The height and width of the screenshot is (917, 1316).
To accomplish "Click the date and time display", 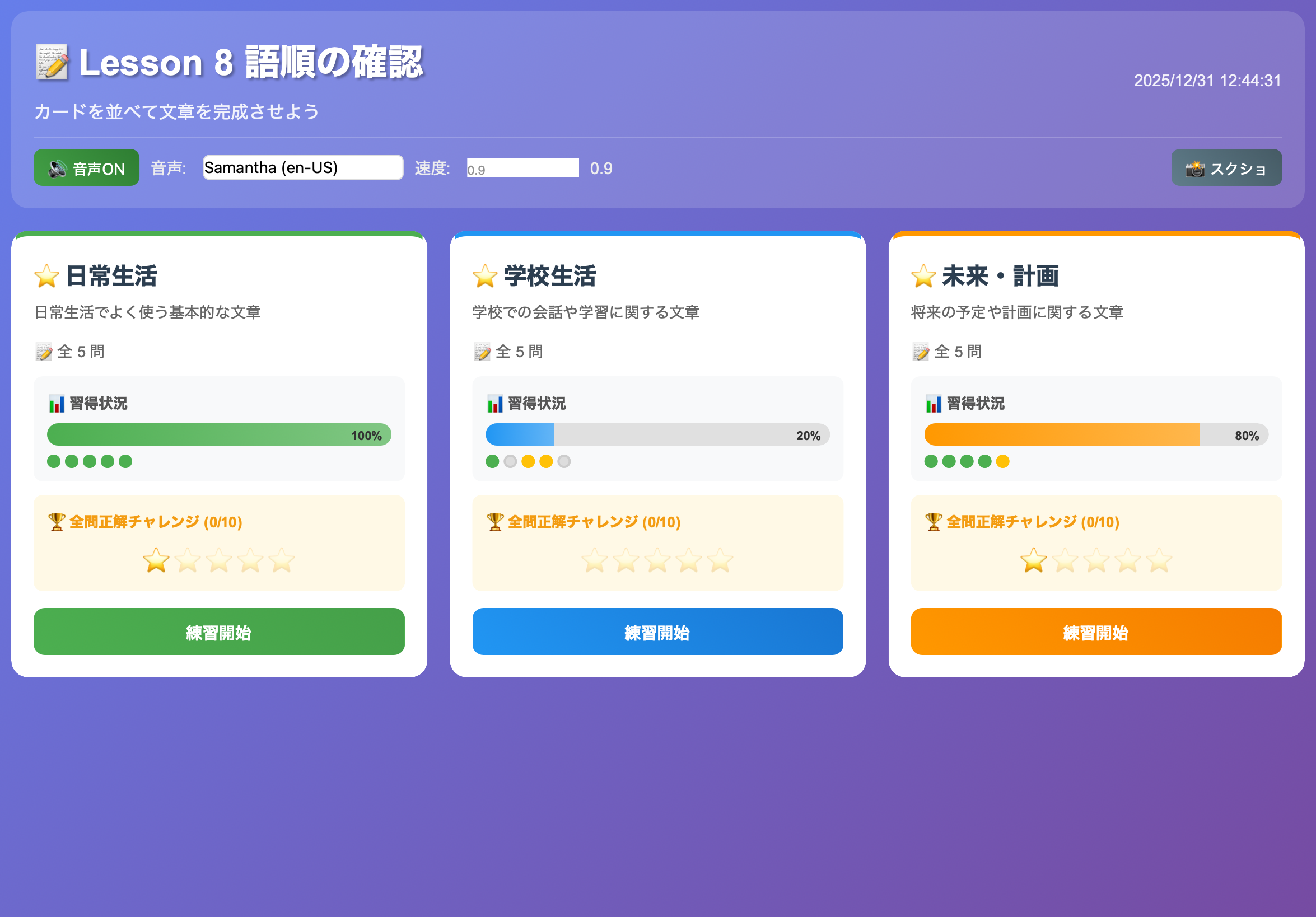I will (1207, 81).
